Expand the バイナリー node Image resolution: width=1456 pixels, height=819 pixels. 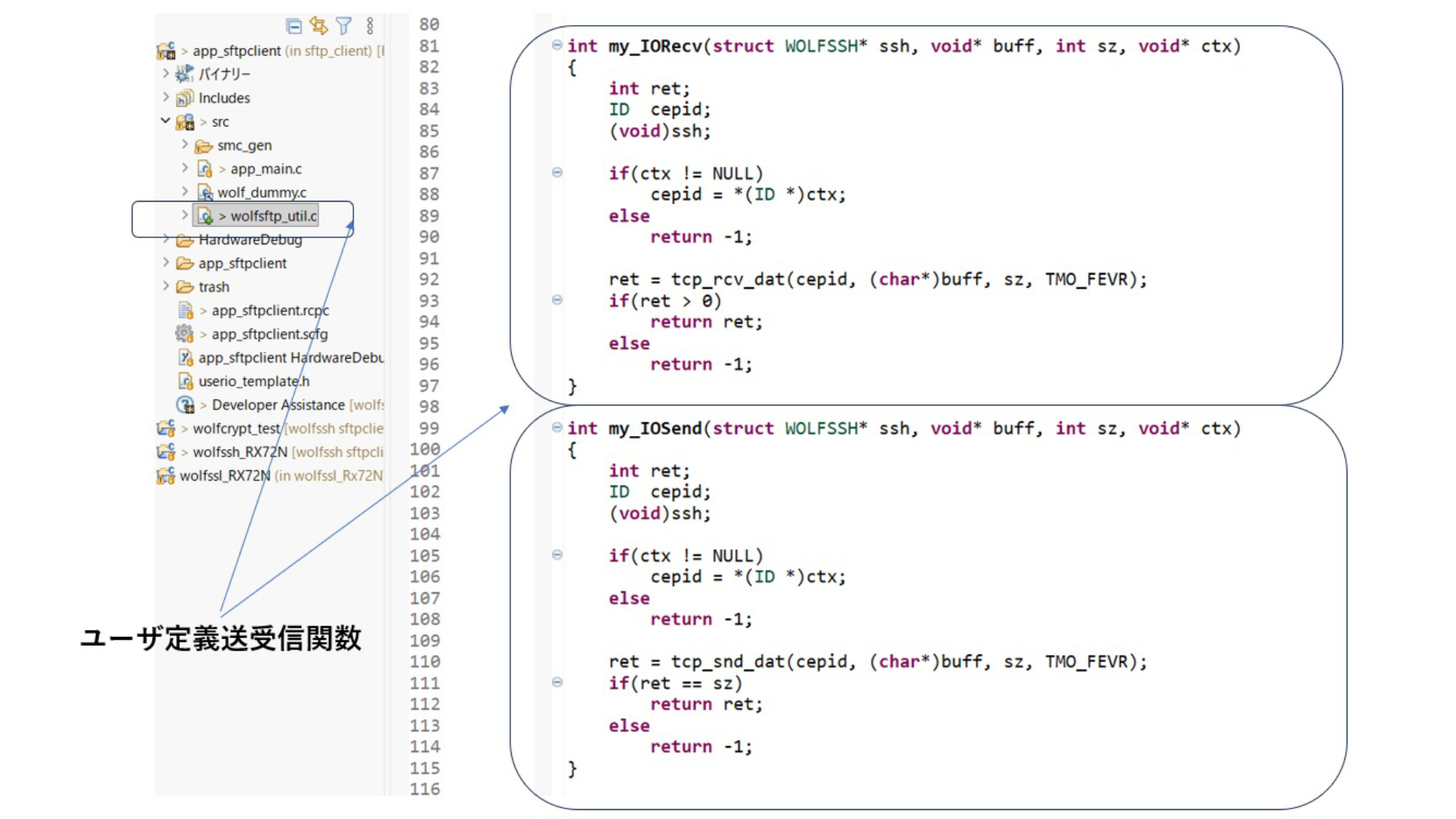click(165, 74)
